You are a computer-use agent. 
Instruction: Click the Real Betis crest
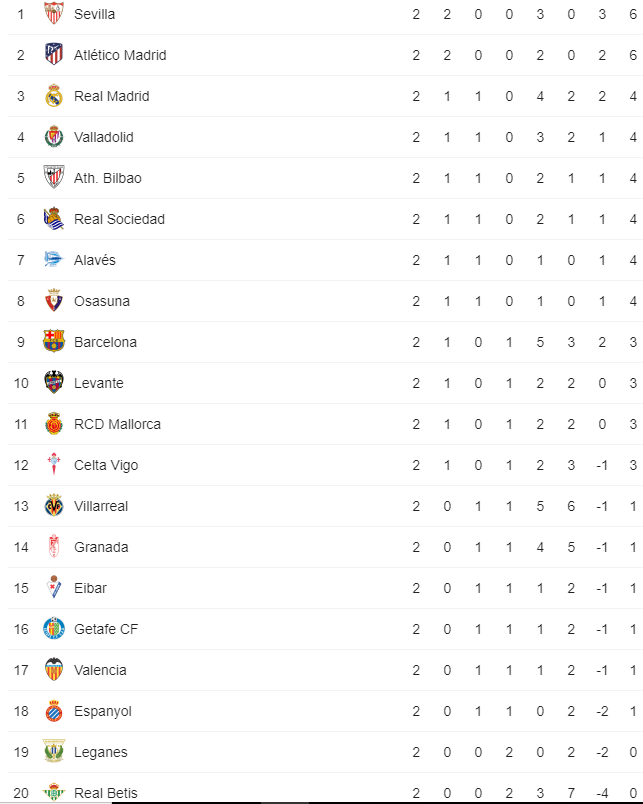(54, 792)
